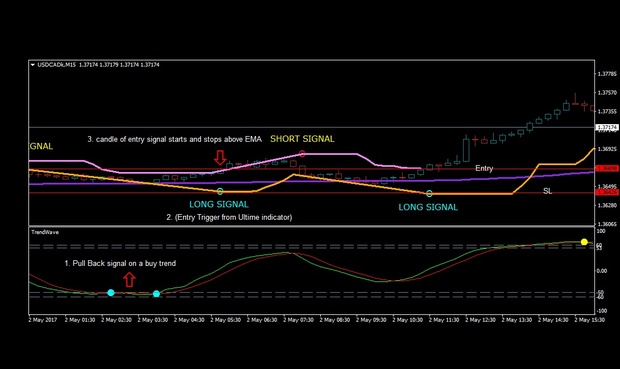Open the chart dropdown arrow beside USDCADk,M15

coord(32,64)
